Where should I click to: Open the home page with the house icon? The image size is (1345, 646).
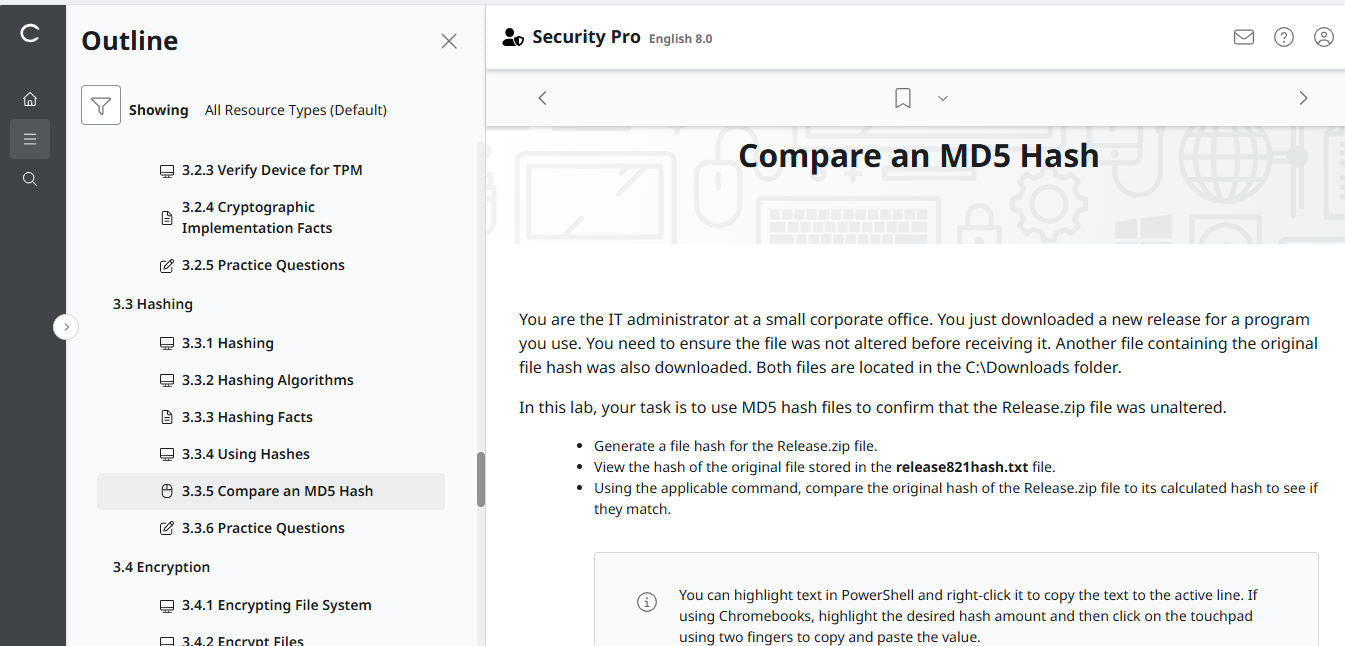click(x=29, y=98)
